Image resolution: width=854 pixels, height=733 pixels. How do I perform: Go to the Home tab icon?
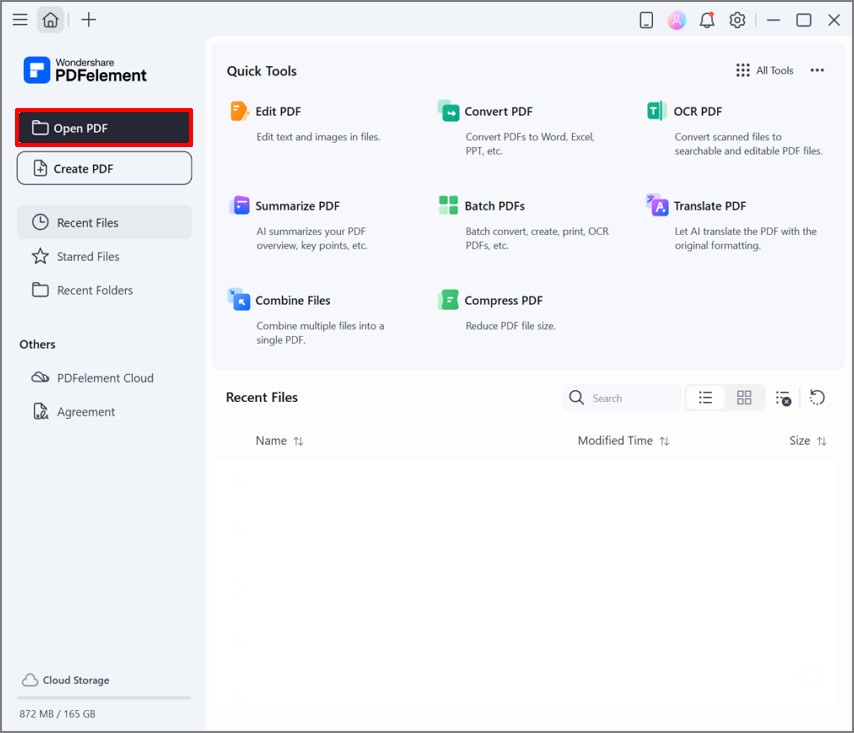(x=50, y=20)
